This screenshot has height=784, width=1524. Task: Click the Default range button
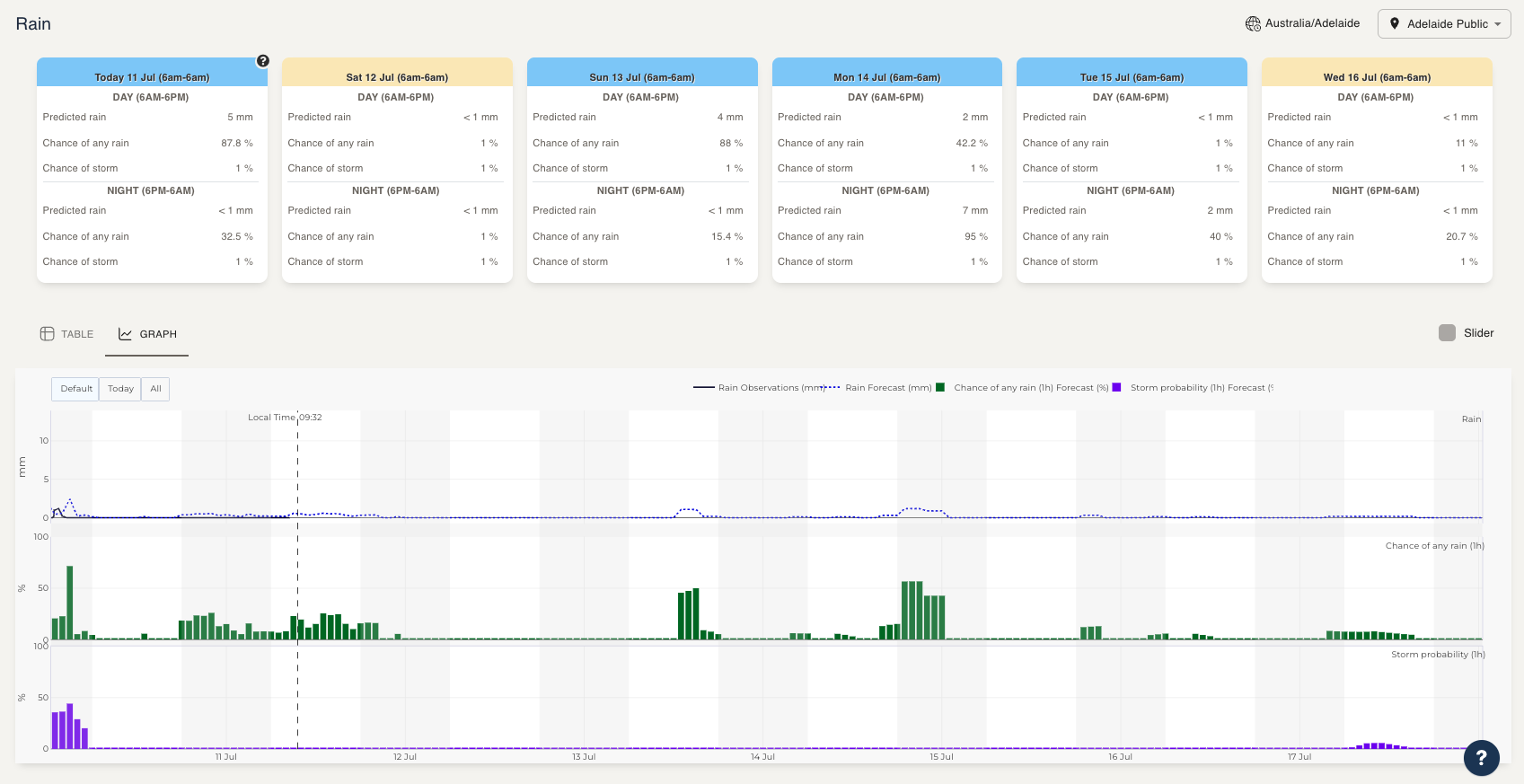(x=75, y=389)
